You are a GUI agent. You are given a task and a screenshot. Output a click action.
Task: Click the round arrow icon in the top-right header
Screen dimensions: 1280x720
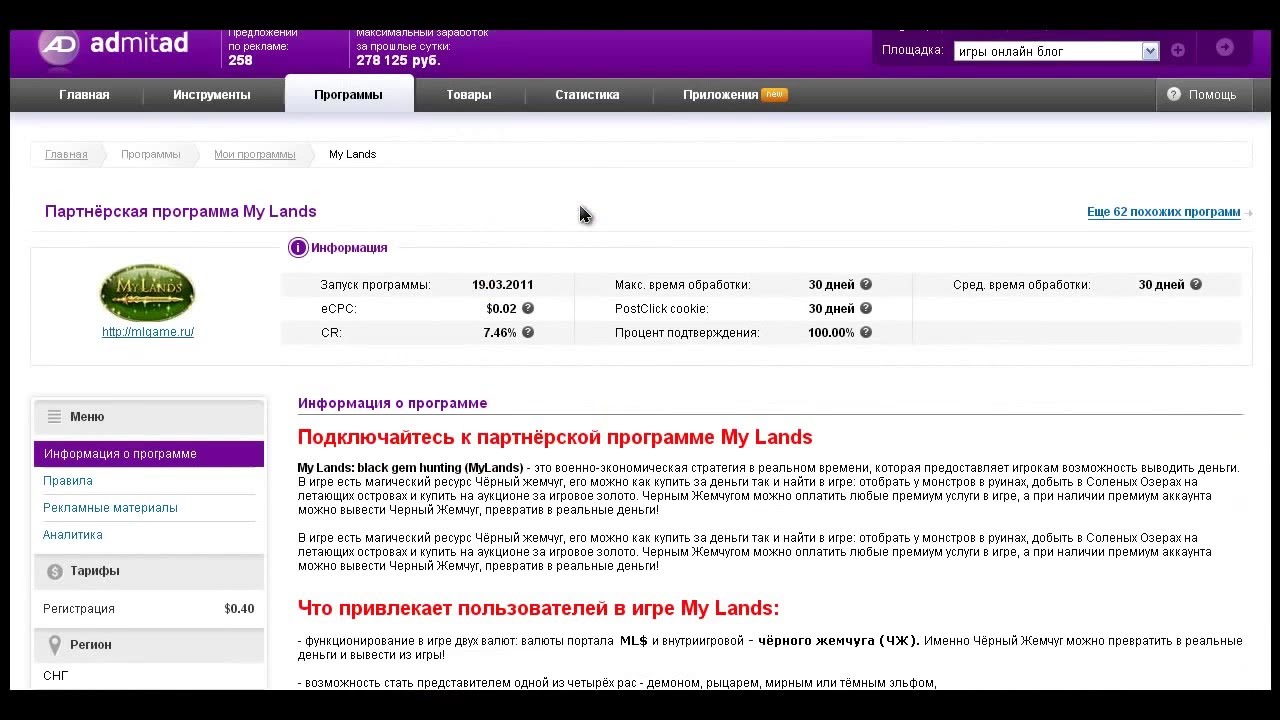[x=1224, y=47]
